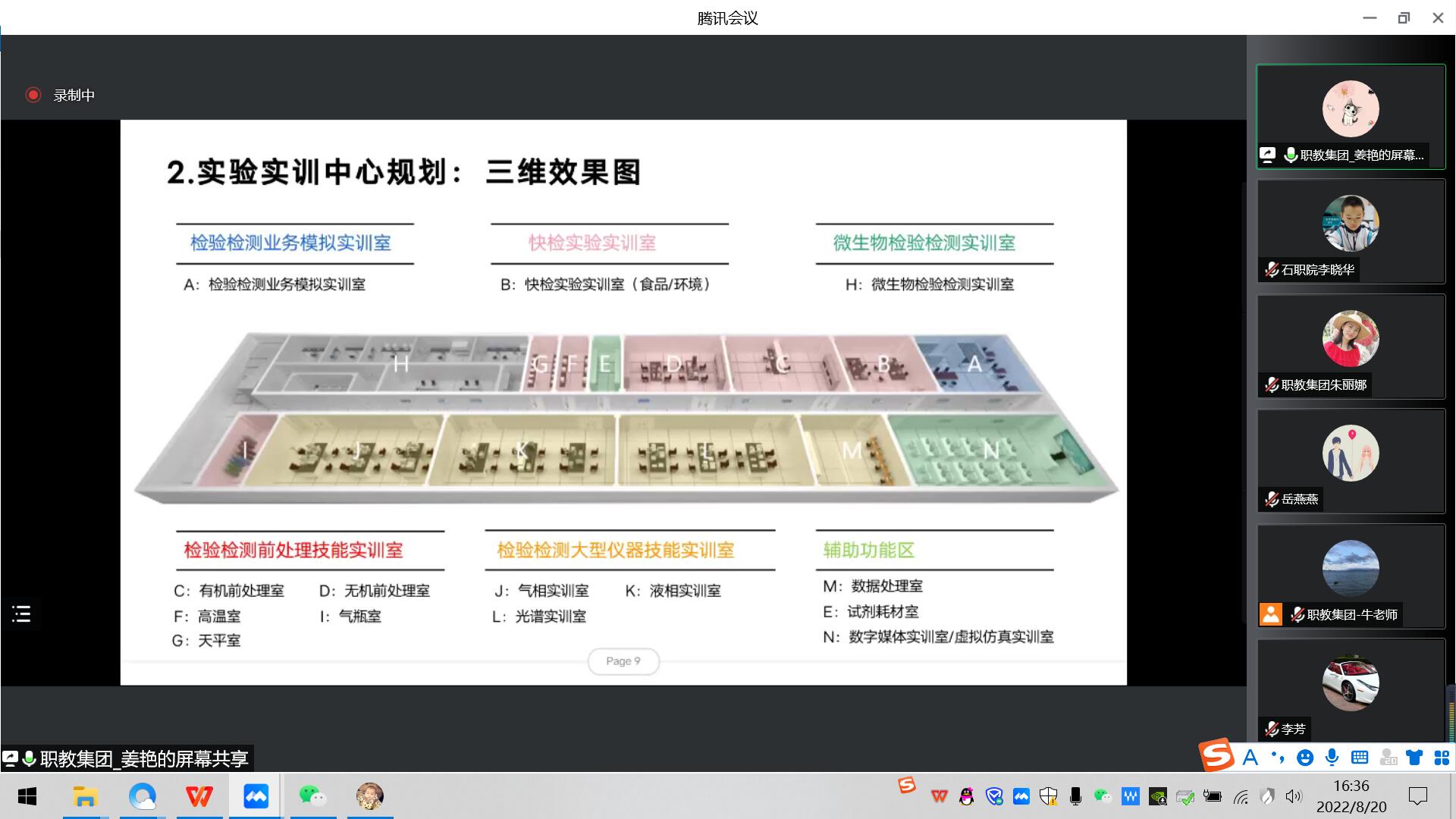Open WPS Office from taskbar
Screen dimensions: 1456x819
(199, 796)
